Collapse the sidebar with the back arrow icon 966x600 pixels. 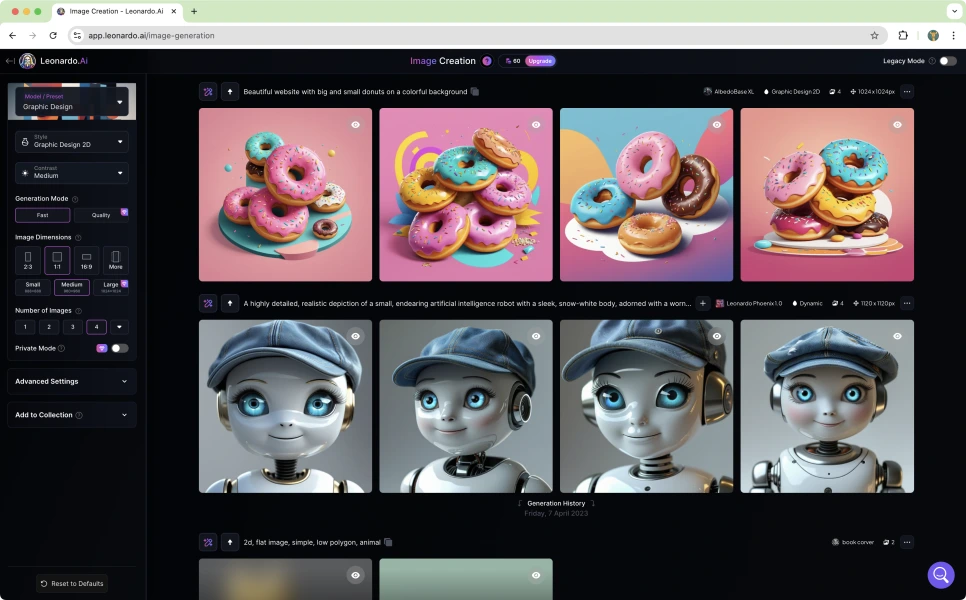pyautogui.click(x=10, y=61)
